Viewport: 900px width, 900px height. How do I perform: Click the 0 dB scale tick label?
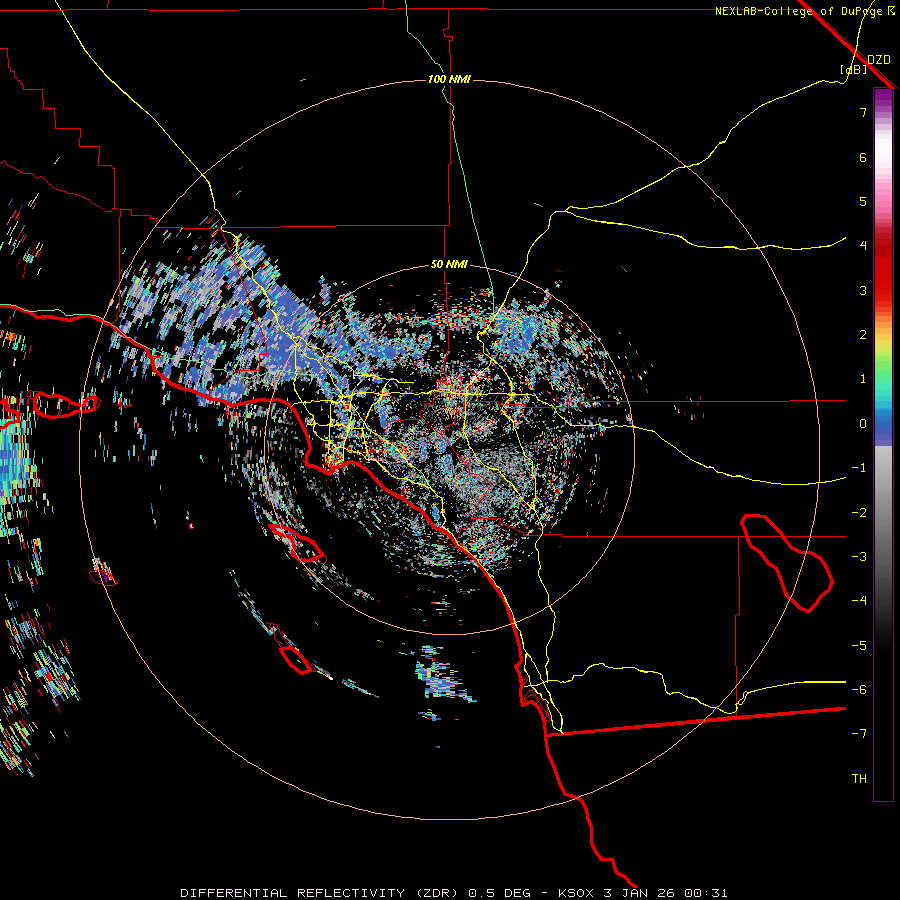point(863,424)
